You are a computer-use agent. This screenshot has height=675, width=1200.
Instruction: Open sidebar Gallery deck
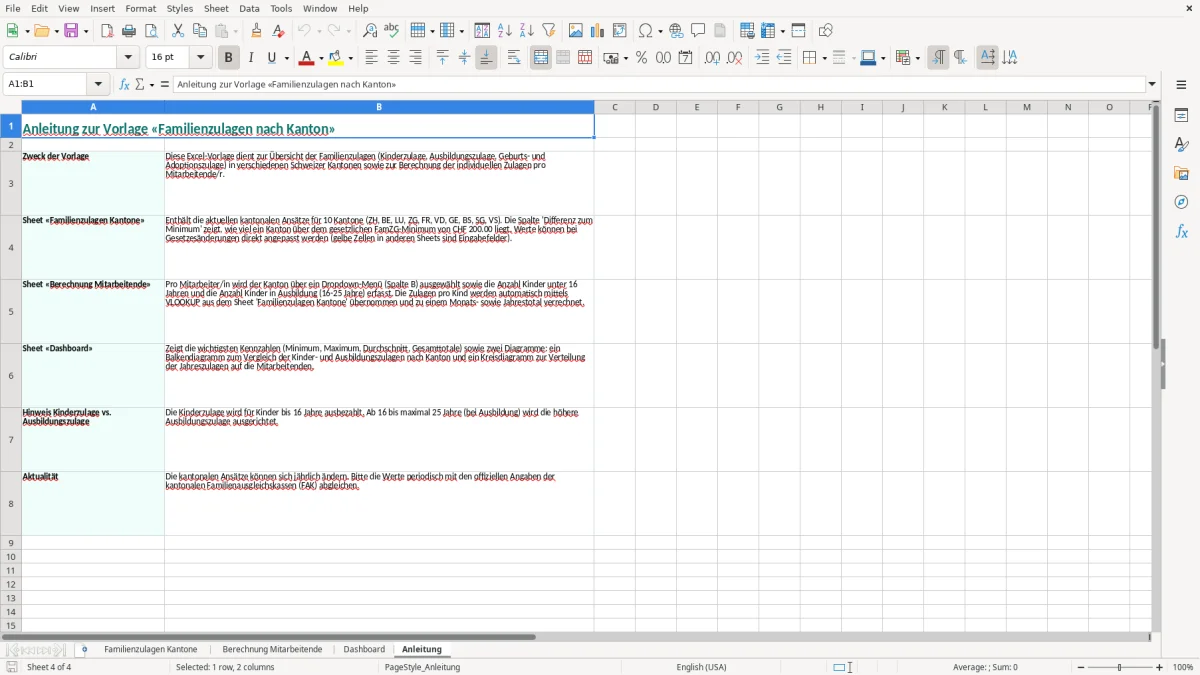[x=1181, y=174]
